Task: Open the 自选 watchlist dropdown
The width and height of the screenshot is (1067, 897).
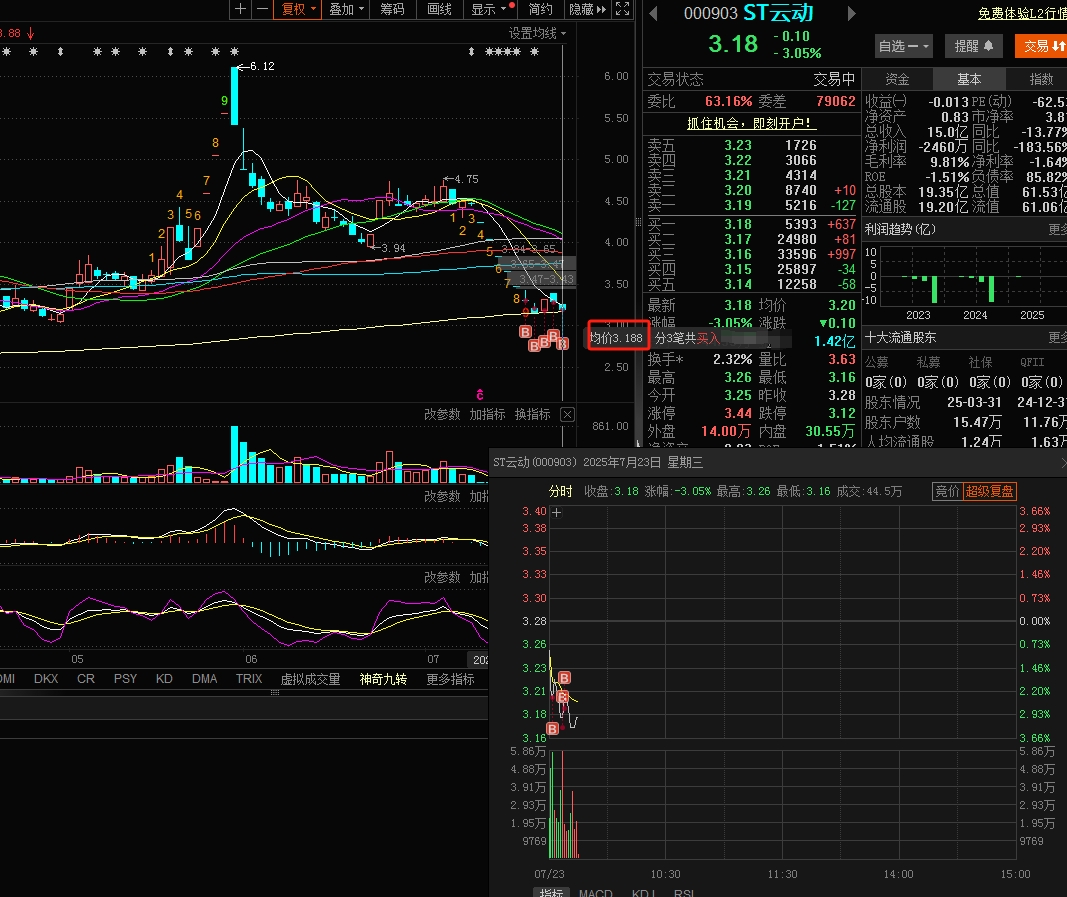Action: click(902, 46)
